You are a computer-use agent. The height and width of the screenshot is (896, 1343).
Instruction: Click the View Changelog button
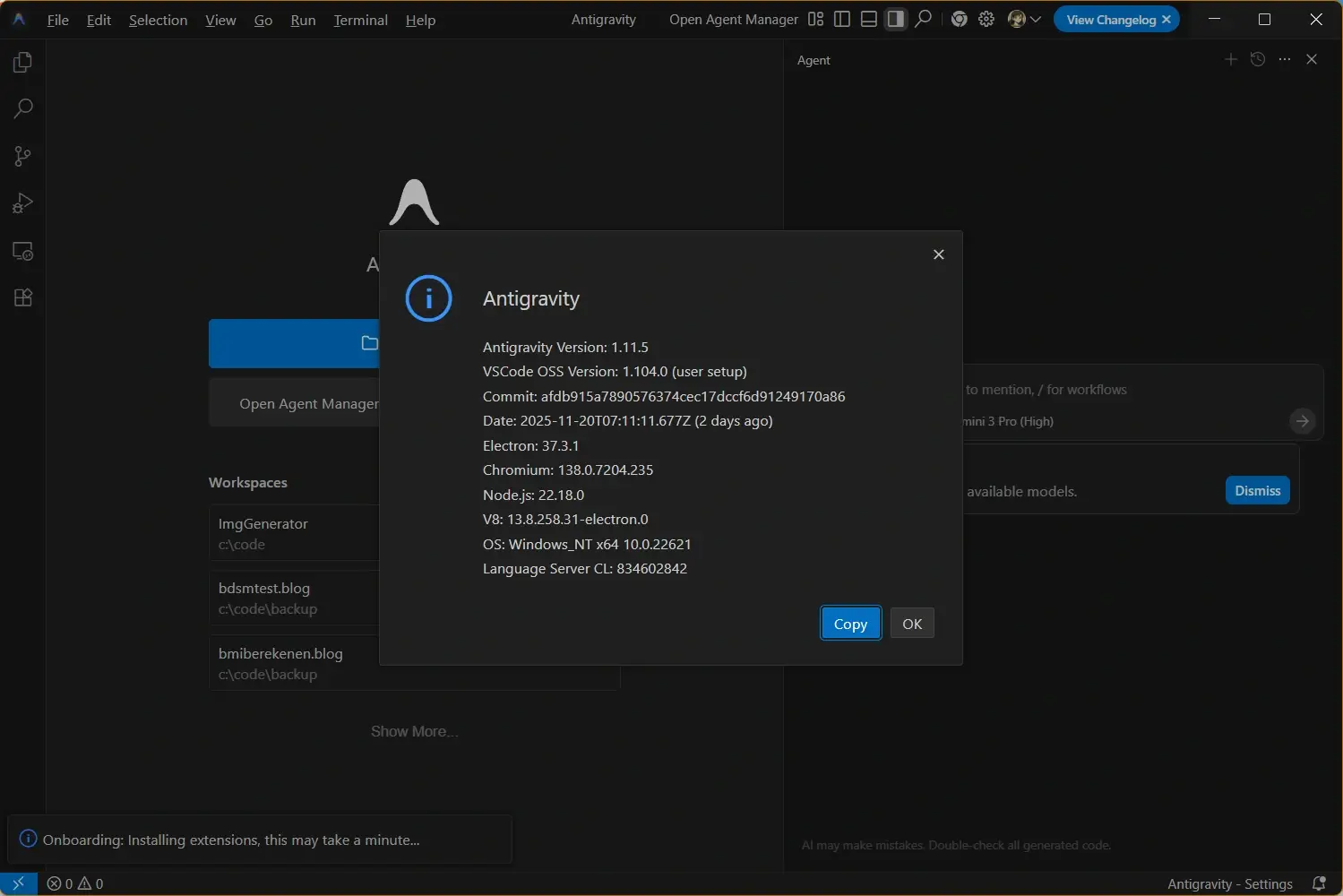pyautogui.click(x=1111, y=19)
